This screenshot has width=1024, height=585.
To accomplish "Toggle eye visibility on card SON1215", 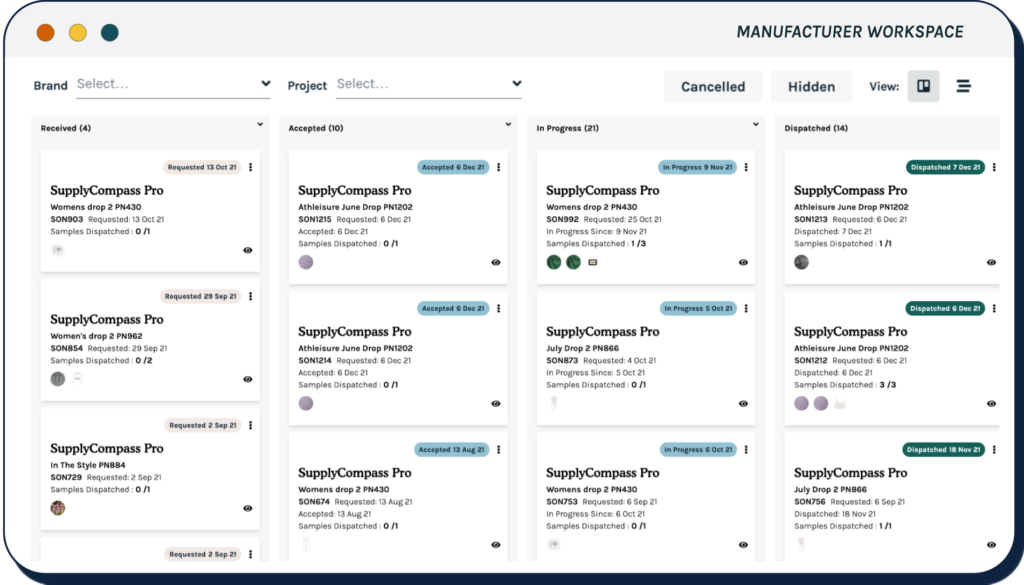I will 496,262.
